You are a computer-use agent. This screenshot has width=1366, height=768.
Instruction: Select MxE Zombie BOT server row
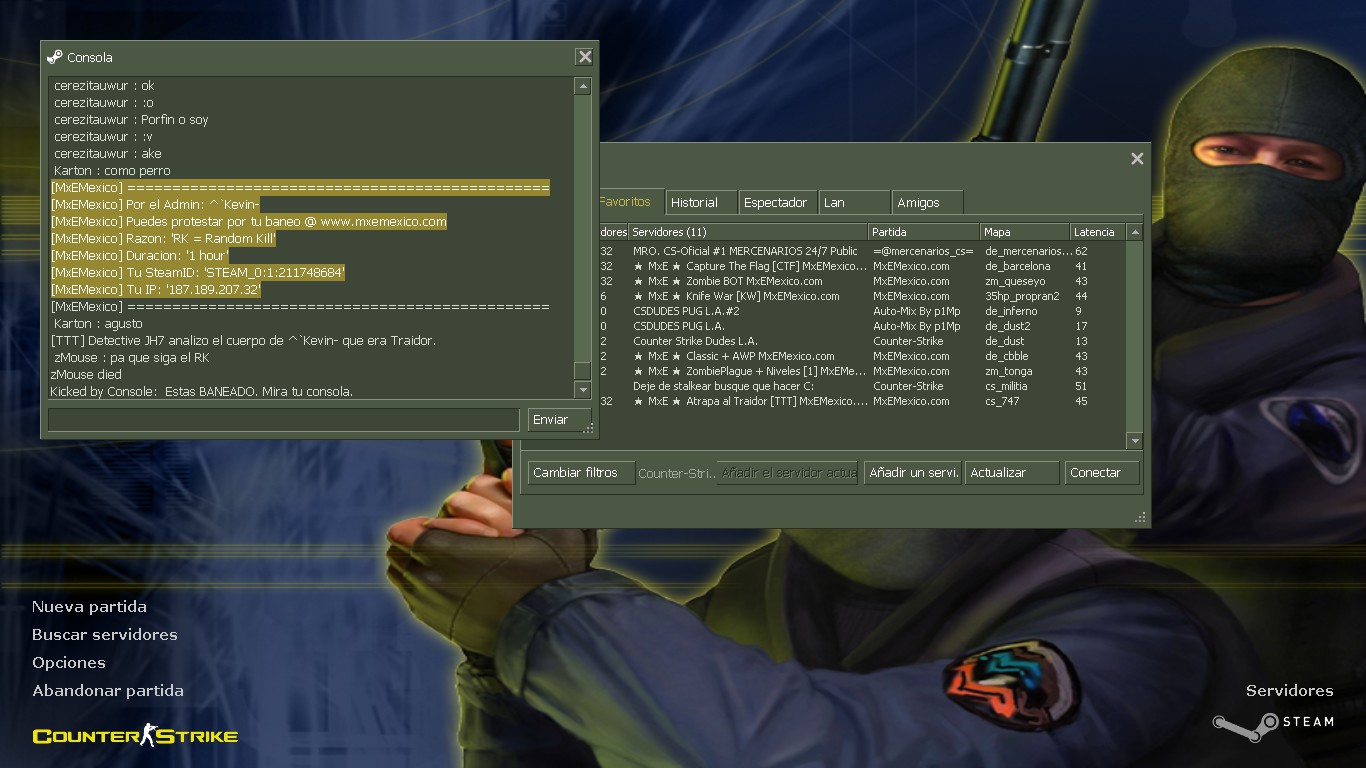[x=862, y=281]
